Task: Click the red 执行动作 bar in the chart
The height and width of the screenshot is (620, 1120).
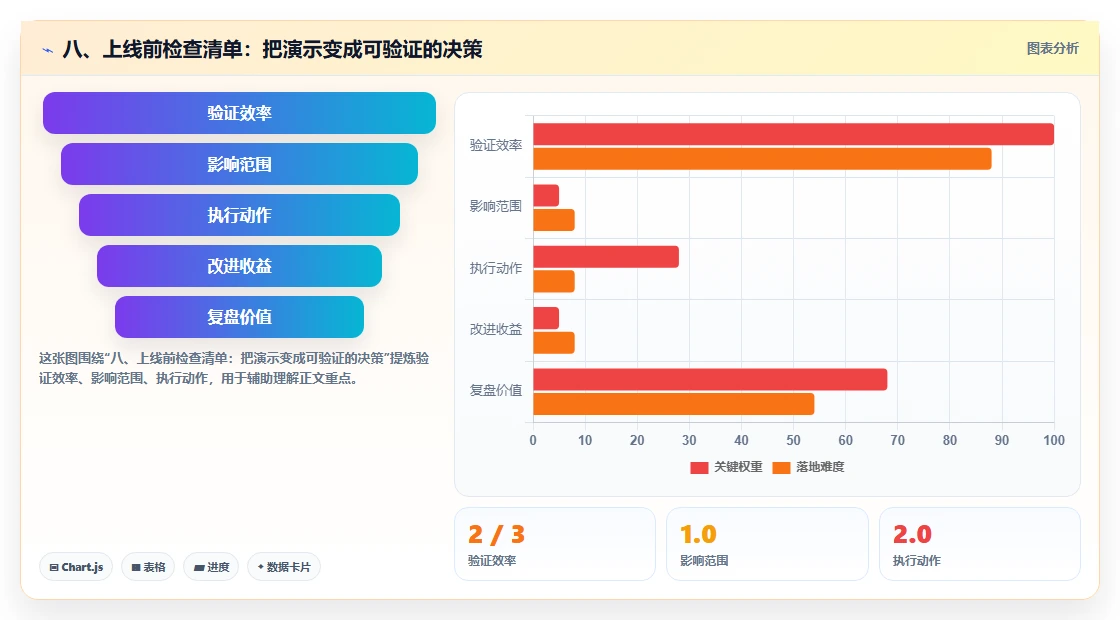Action: point(606,257)
